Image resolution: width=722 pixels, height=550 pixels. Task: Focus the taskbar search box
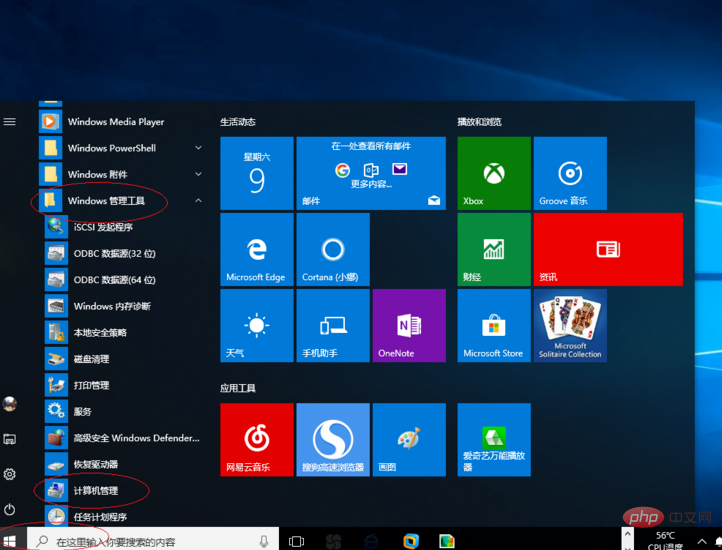point(153,540)
